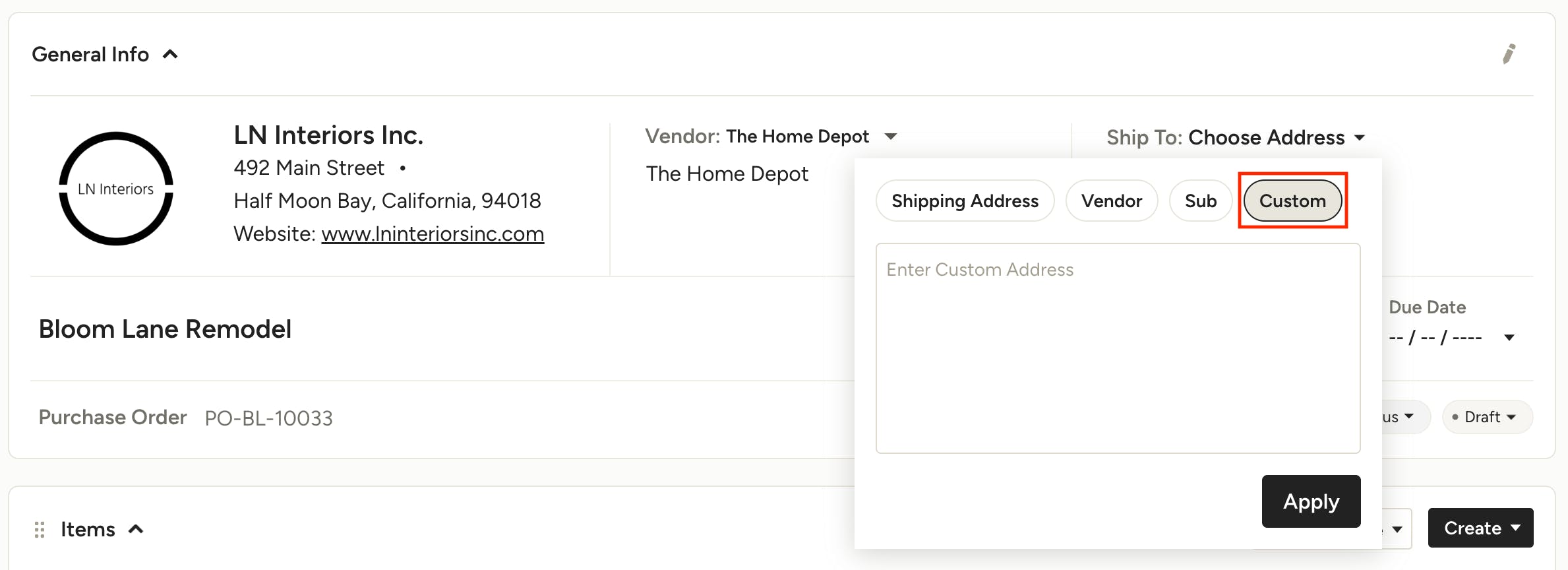Select the Sub address option

pyautogui.click(x=1201, y=201)
